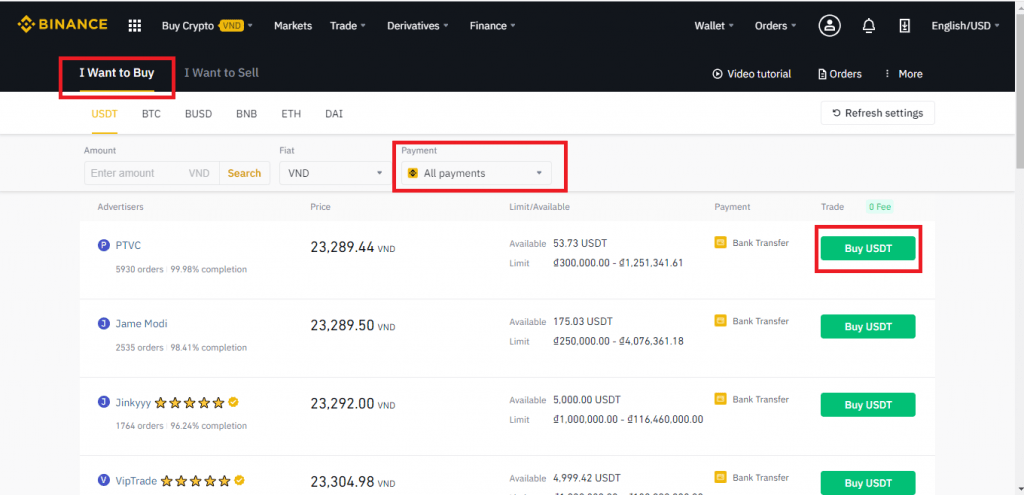
Task: Click PTVC advertiser avatar icon
Action: (x=103, y=246)
